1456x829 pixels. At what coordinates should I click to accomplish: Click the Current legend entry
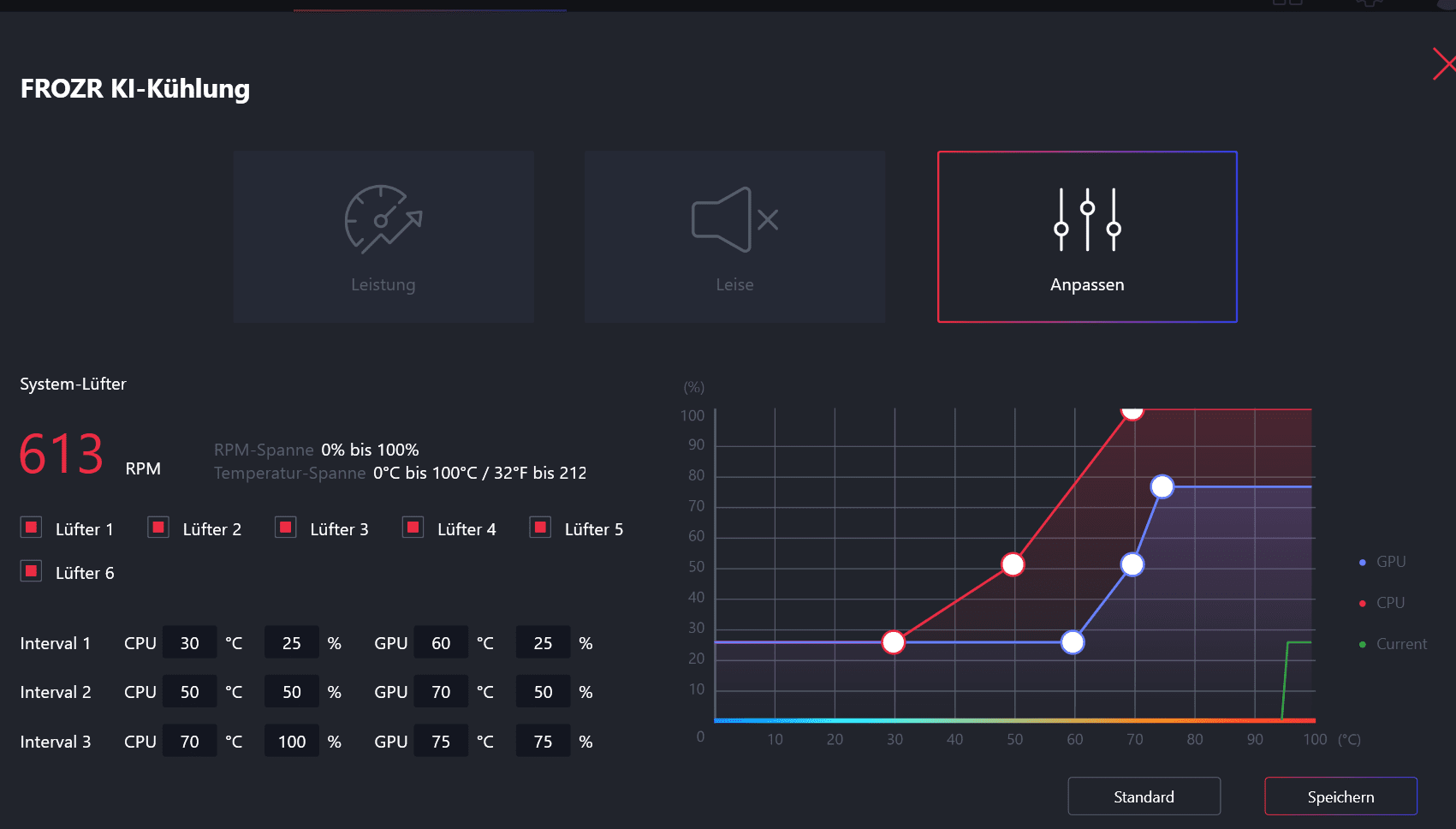pos(1393,644)
